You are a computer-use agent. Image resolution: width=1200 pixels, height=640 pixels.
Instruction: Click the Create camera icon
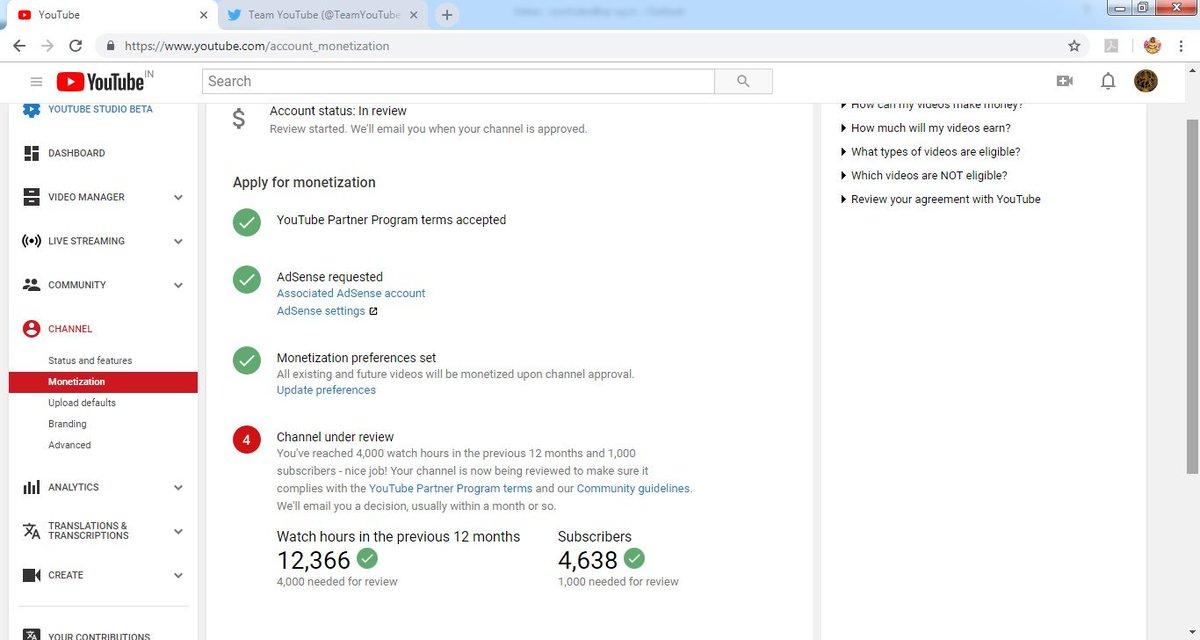tap(31, 575)
